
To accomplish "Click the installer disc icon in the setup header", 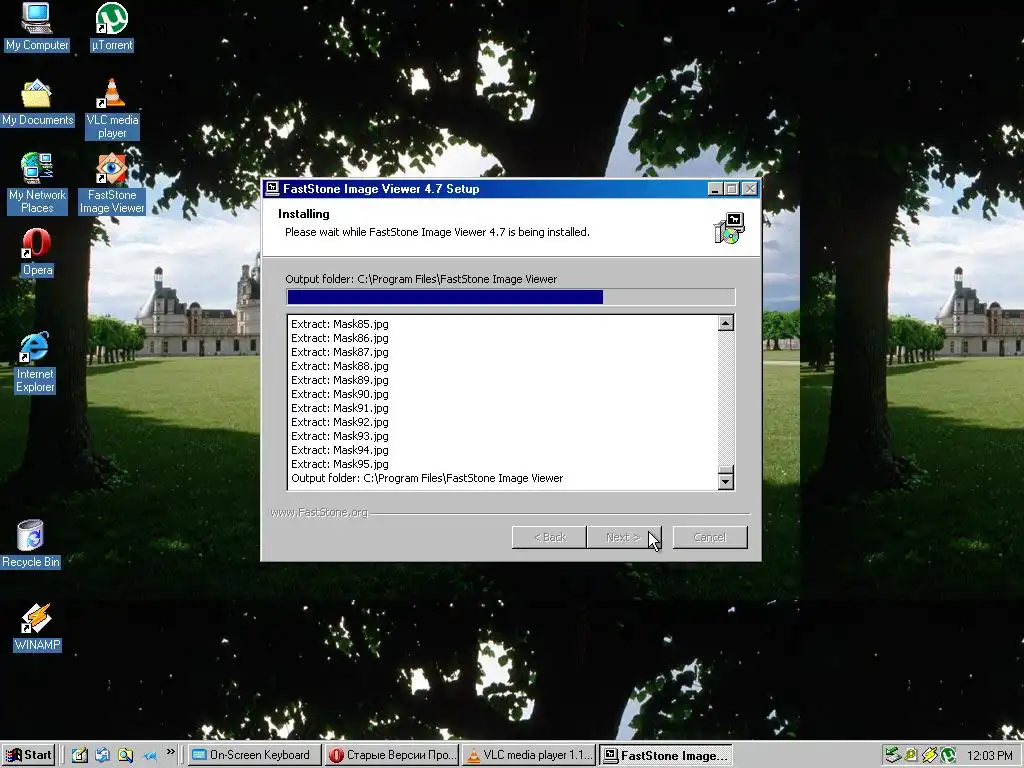I will tap(729, 228).
